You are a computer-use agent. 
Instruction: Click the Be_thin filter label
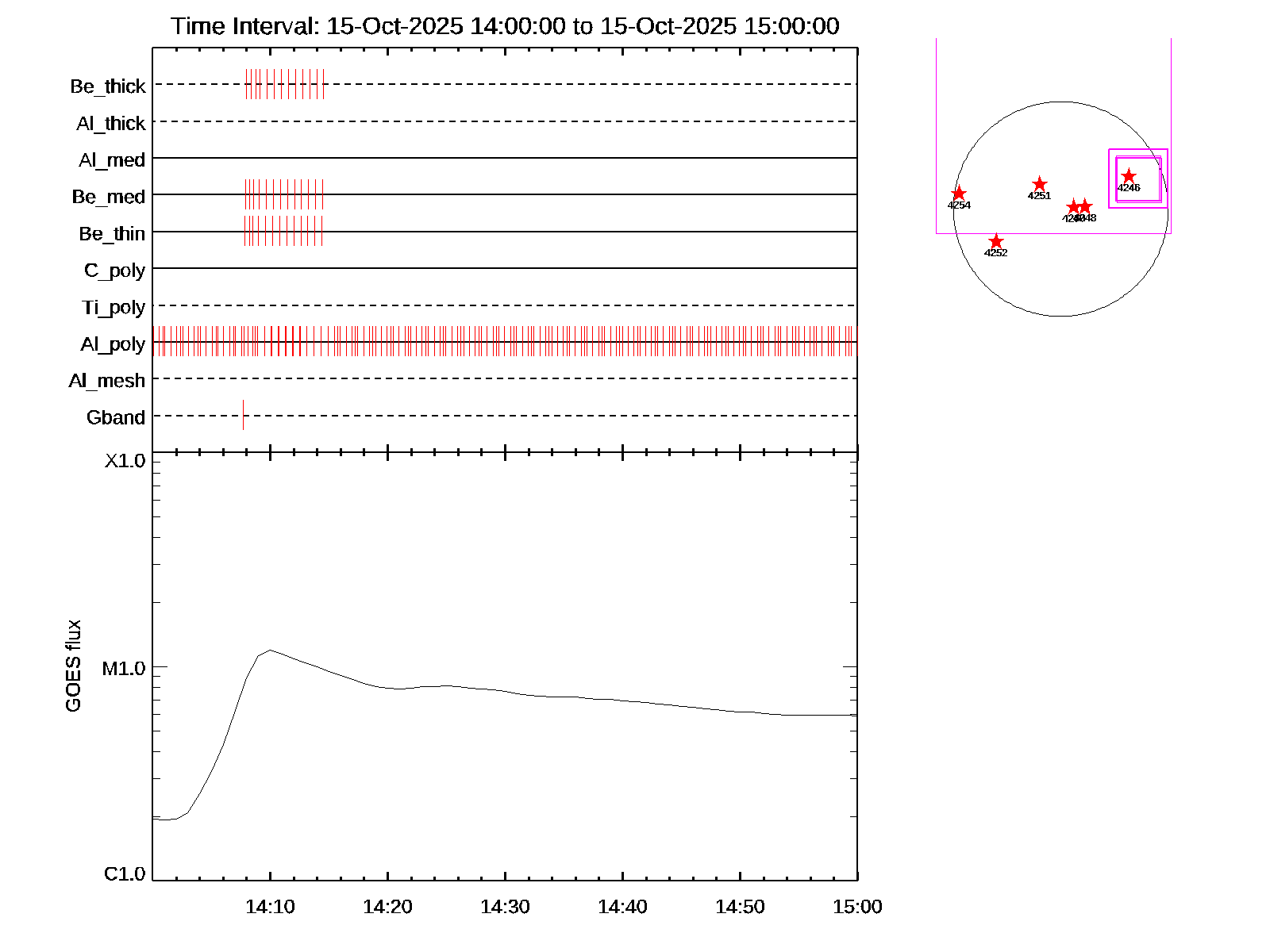pos(112,234)
